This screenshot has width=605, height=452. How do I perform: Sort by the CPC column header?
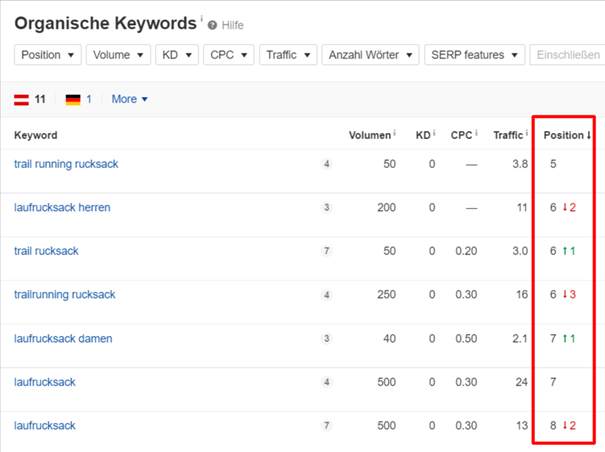point(461,135)
